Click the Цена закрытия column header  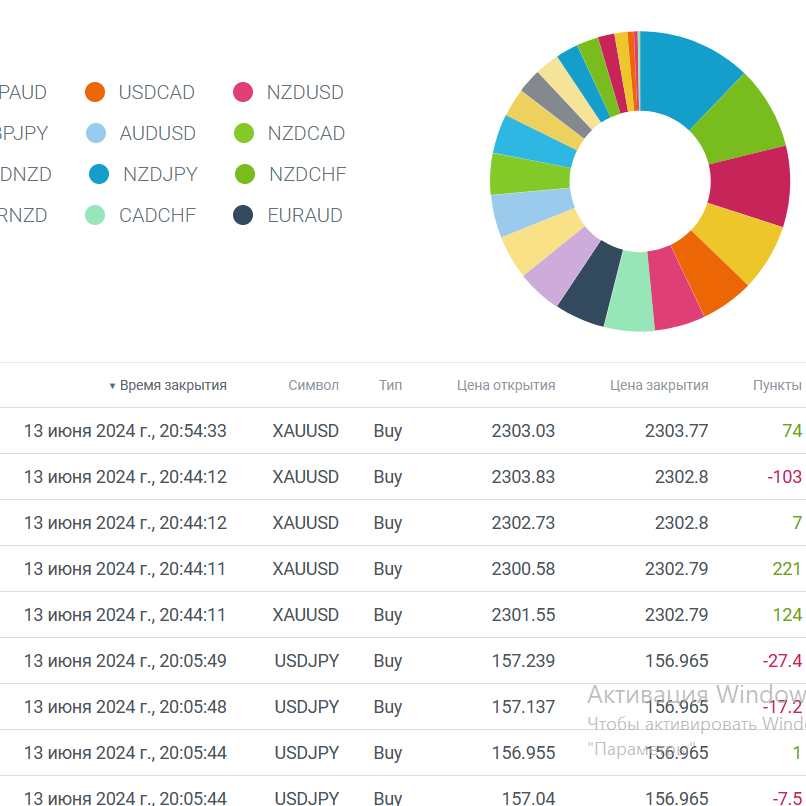(x=658, y=385)
